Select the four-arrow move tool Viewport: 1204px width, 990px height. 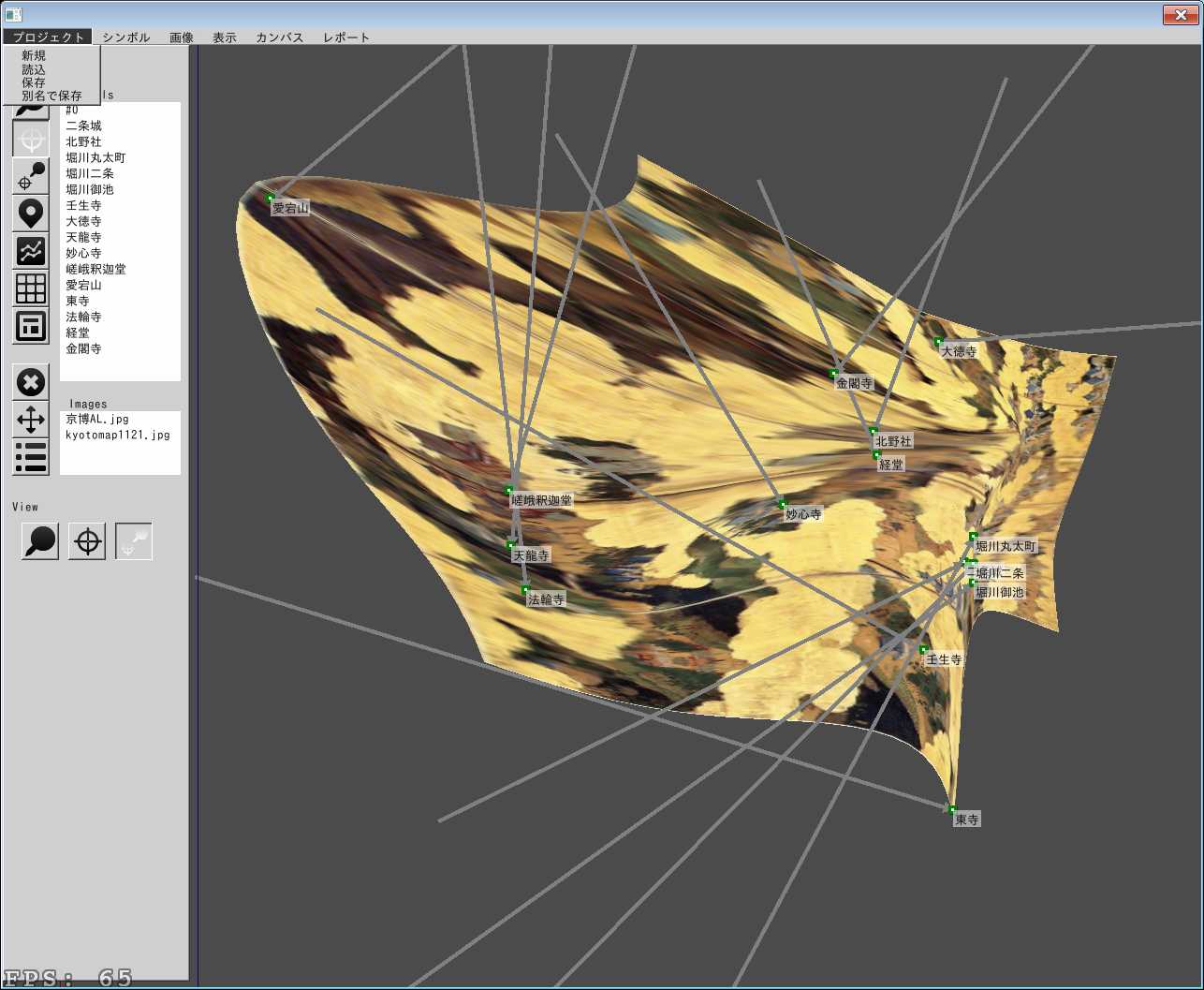click(x=31, y=420)
